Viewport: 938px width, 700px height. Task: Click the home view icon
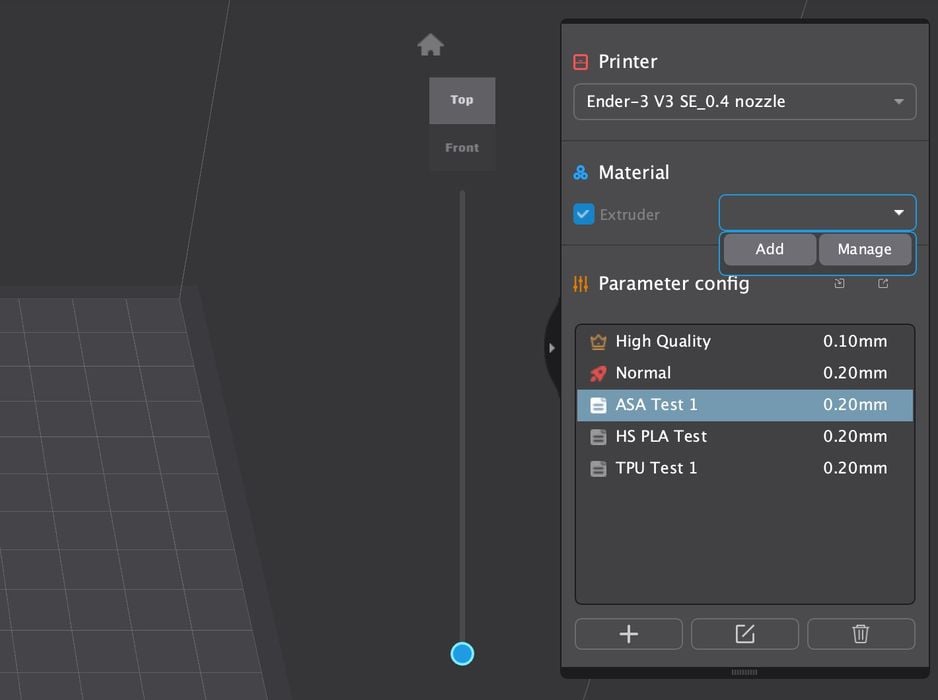(x=430, y=45)
